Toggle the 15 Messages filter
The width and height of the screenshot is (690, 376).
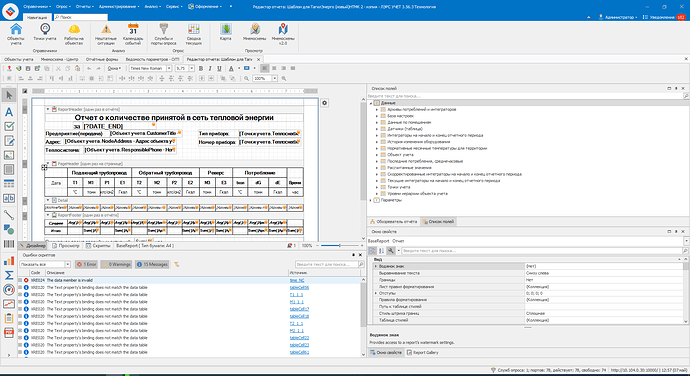click(152, 264)
